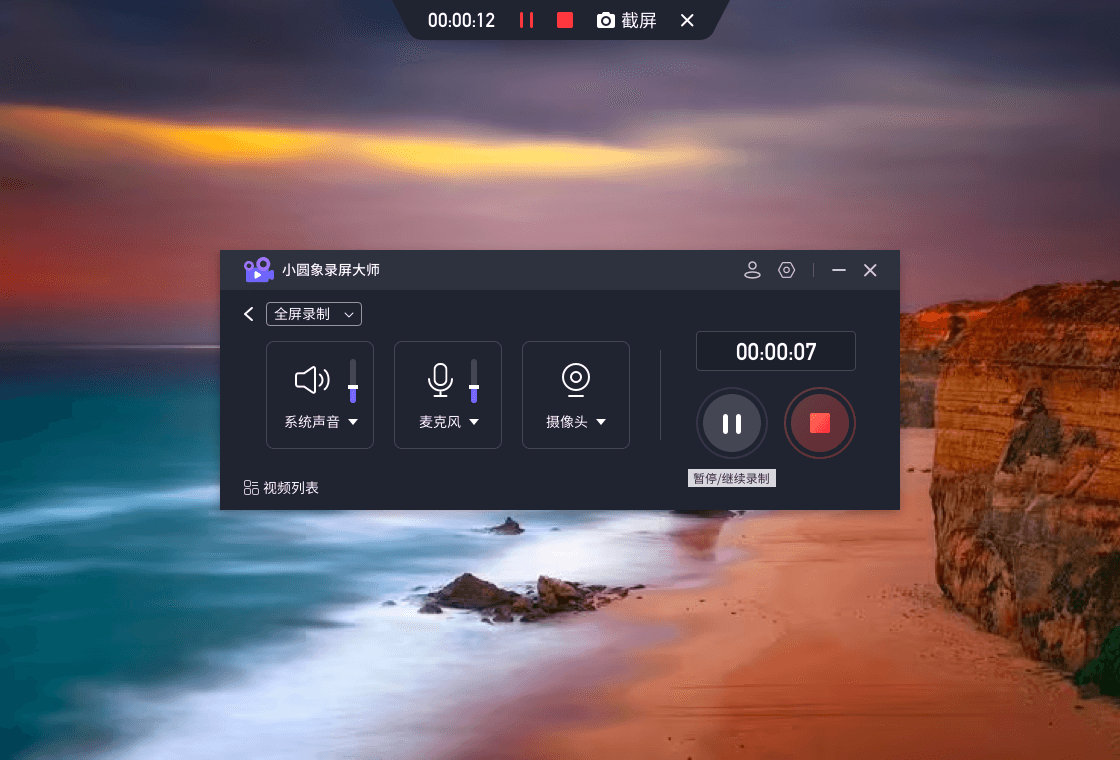This screenshot has height=760, width=1120.
Task: Expand the 系统声音 dropdown arrow
Action: [353, 422]
